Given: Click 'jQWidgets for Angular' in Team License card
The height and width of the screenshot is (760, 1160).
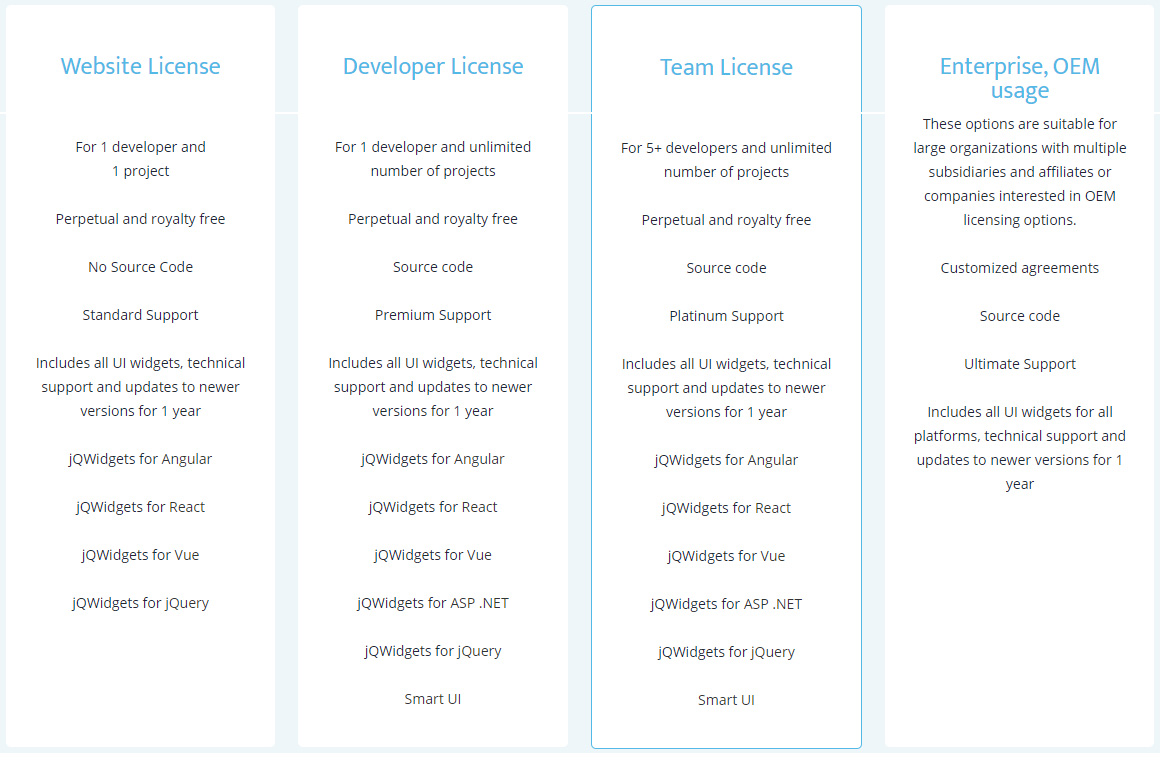Looking at the screenshot, I should point(726,460).
